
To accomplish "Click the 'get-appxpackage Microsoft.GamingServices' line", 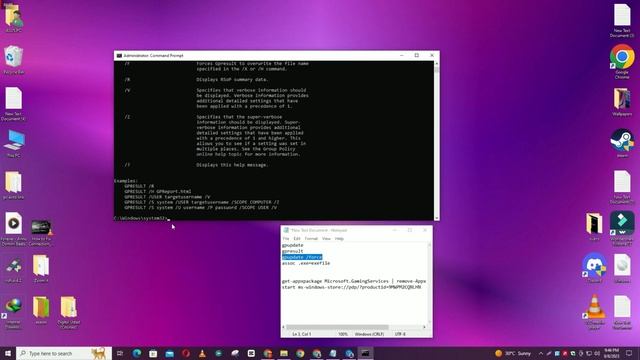I will [354, 281].
